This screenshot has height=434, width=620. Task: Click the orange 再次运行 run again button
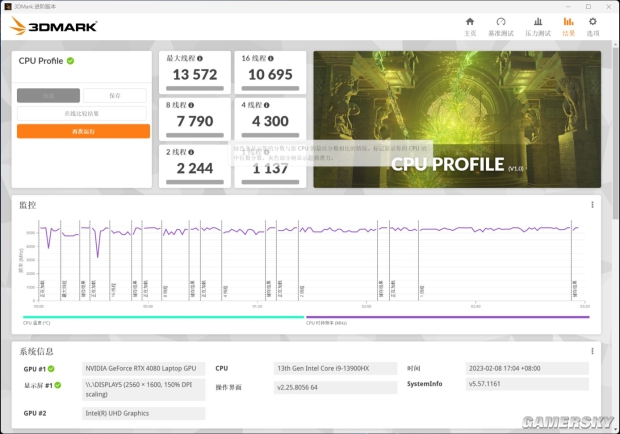83,131
